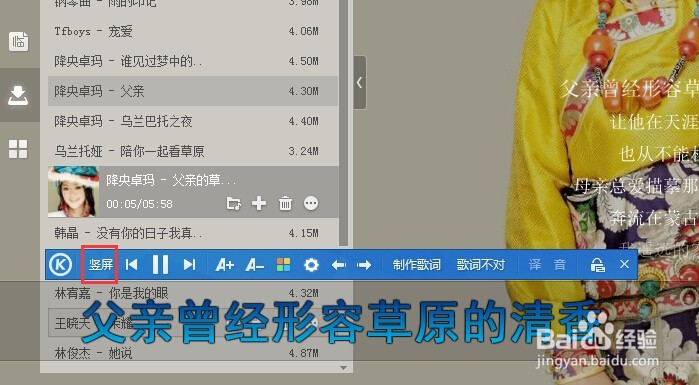
Task: Shift lyrics timing forward with right arrow
Action: (364, 265)
